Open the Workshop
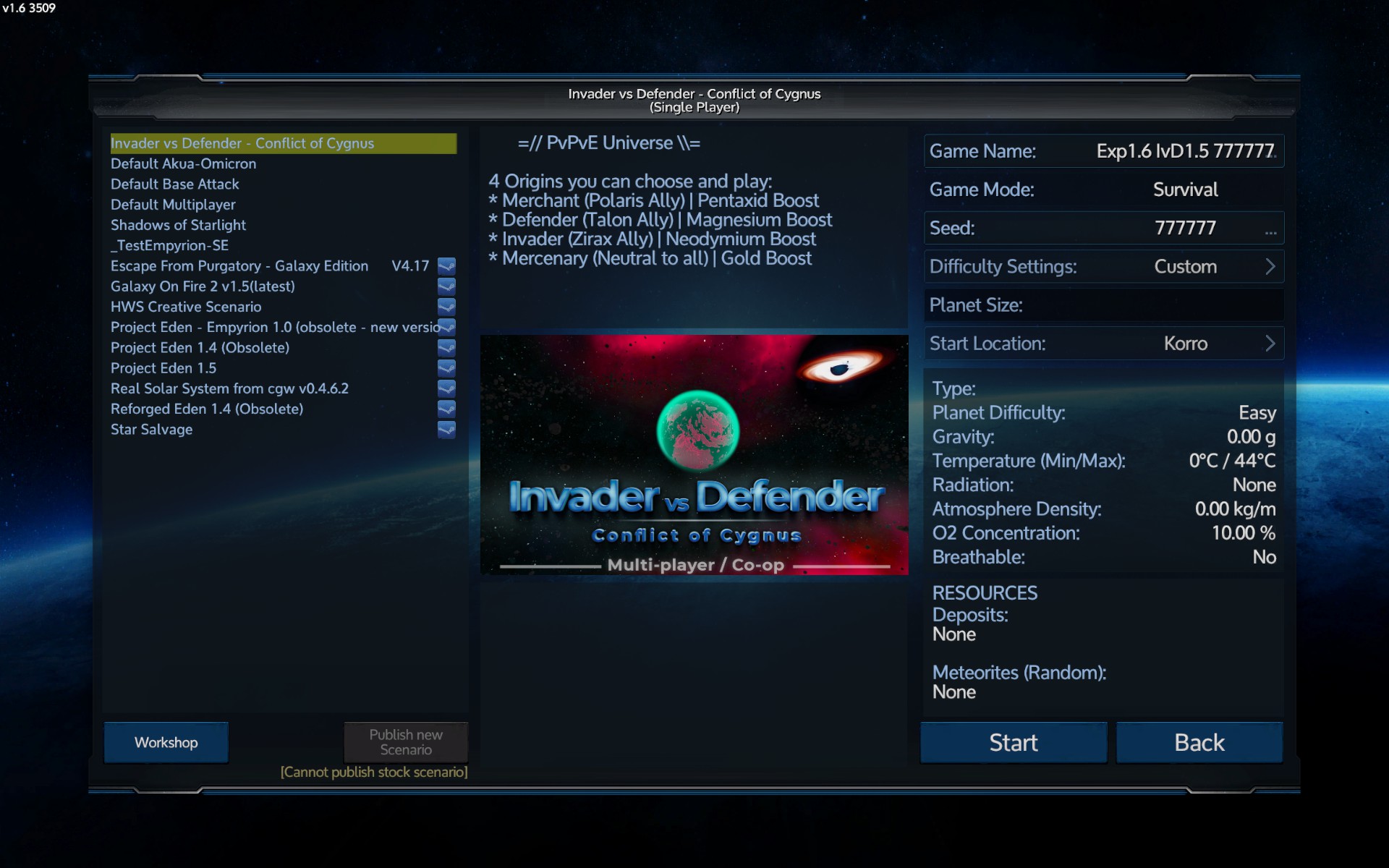The image size is (1389, 868). click(x=166, y=743)
